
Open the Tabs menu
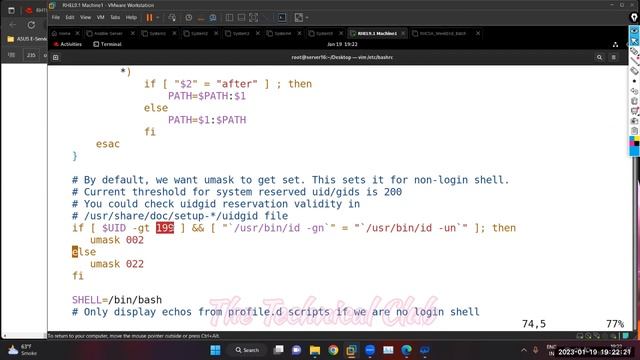(x=115, y=18)
